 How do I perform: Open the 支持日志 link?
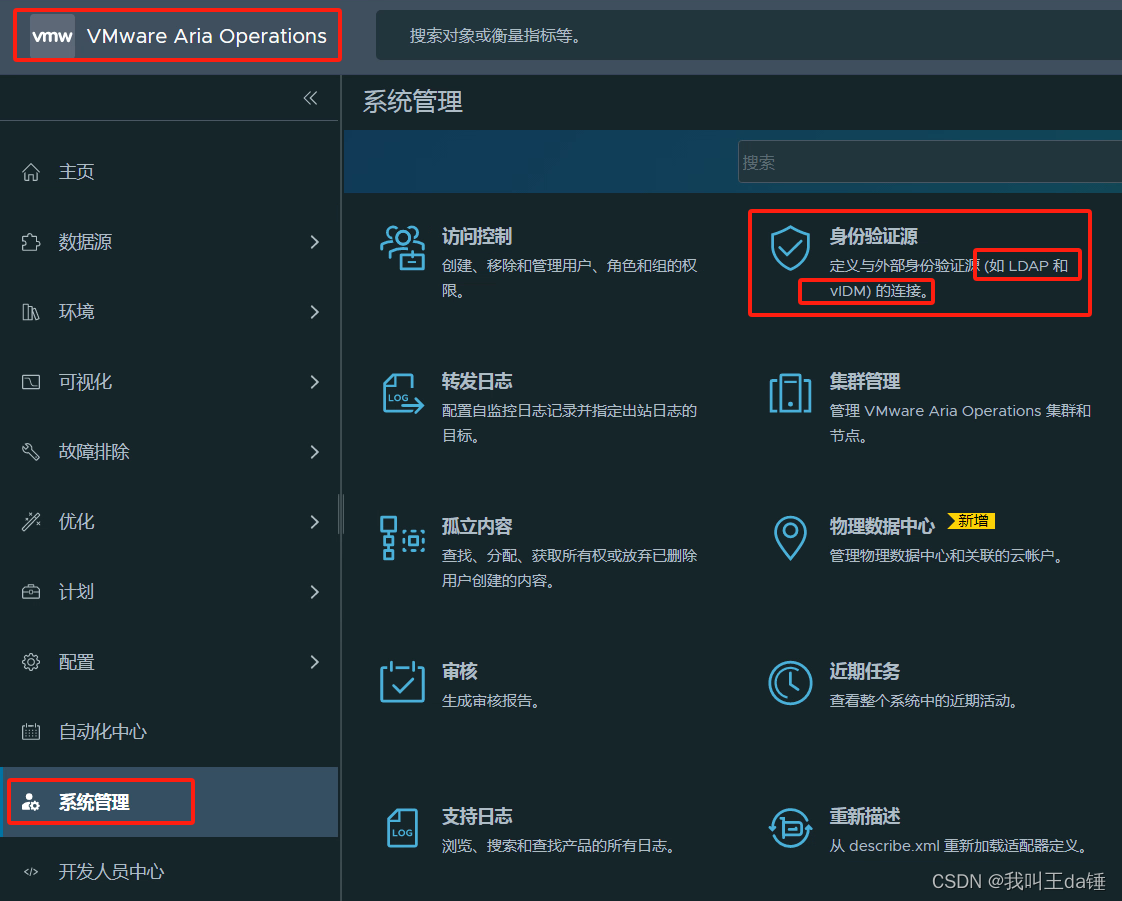point(477,816)
